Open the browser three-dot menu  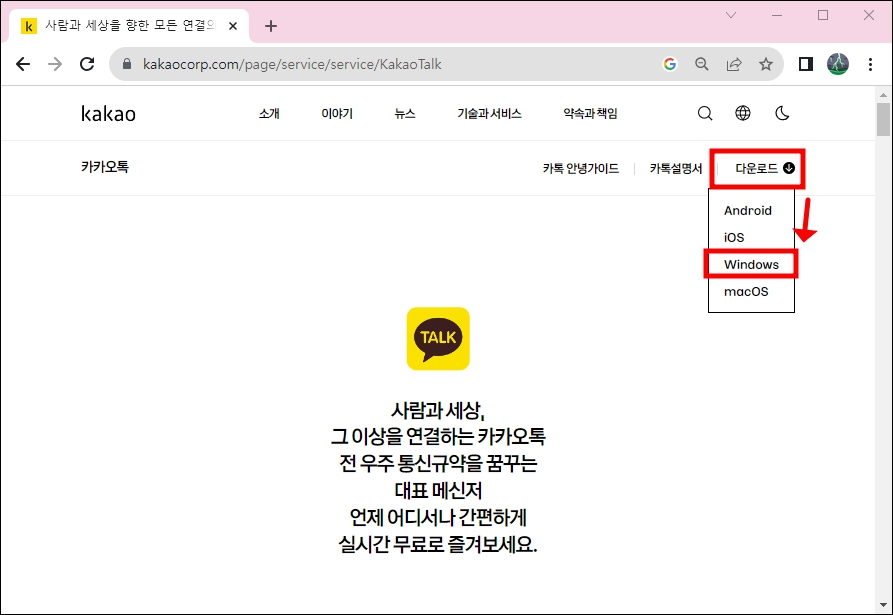tap(871, 62)
